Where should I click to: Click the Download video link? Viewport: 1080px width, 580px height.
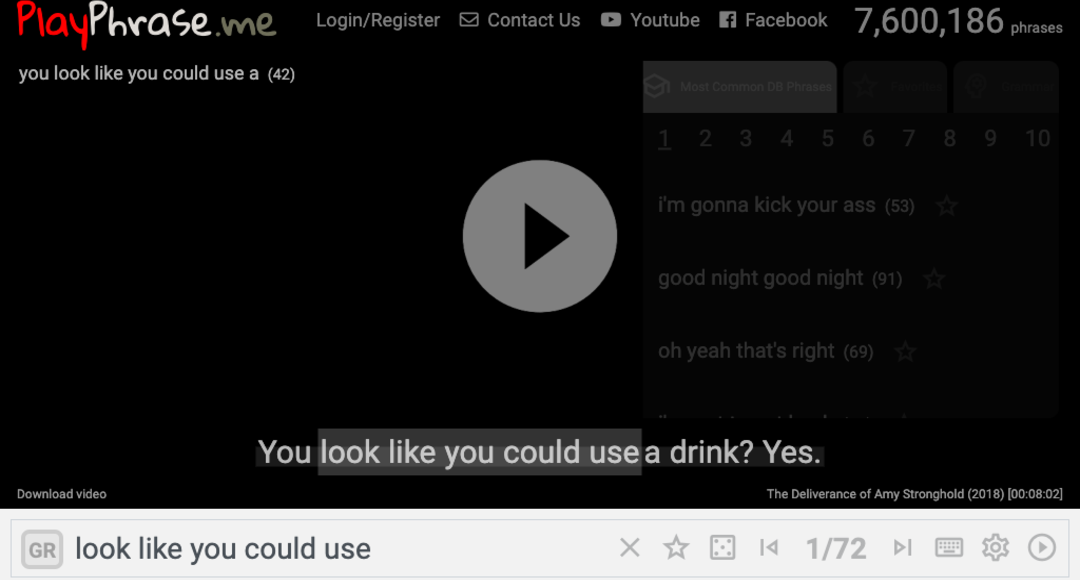[x=62, y=494]
